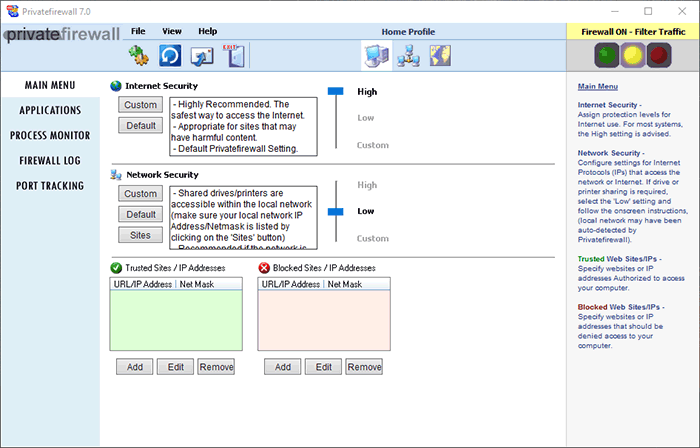The height and width of the screenshot is (448, 700).
Task: Click the red traffic light
Action: coord(659,55)
